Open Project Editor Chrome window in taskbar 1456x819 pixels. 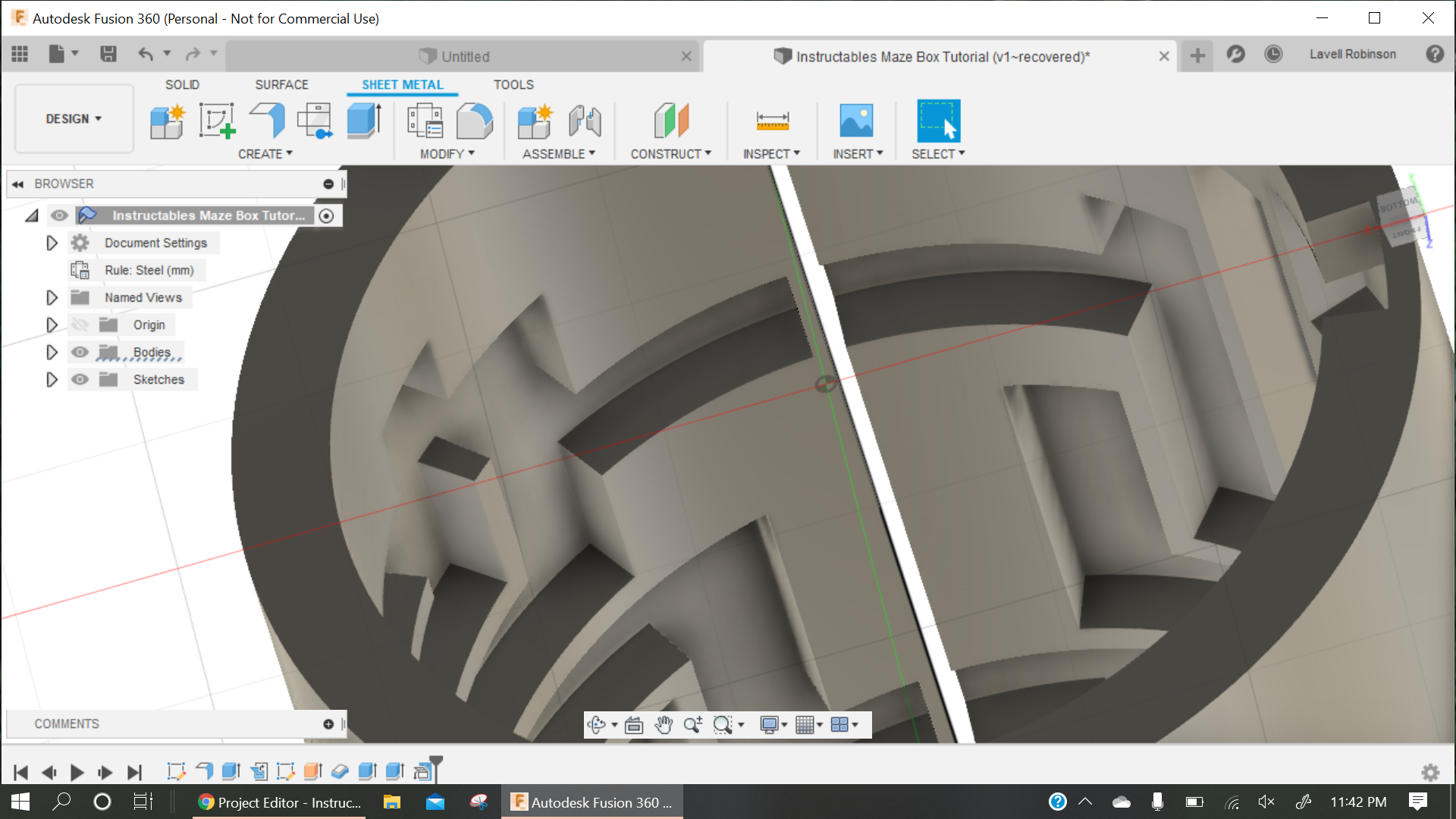pyautogui.click(x=279, y=802)
